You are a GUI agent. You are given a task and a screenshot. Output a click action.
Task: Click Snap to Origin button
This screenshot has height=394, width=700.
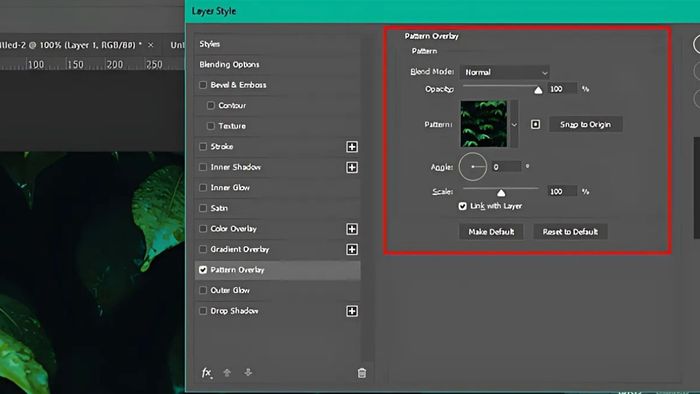585,124
